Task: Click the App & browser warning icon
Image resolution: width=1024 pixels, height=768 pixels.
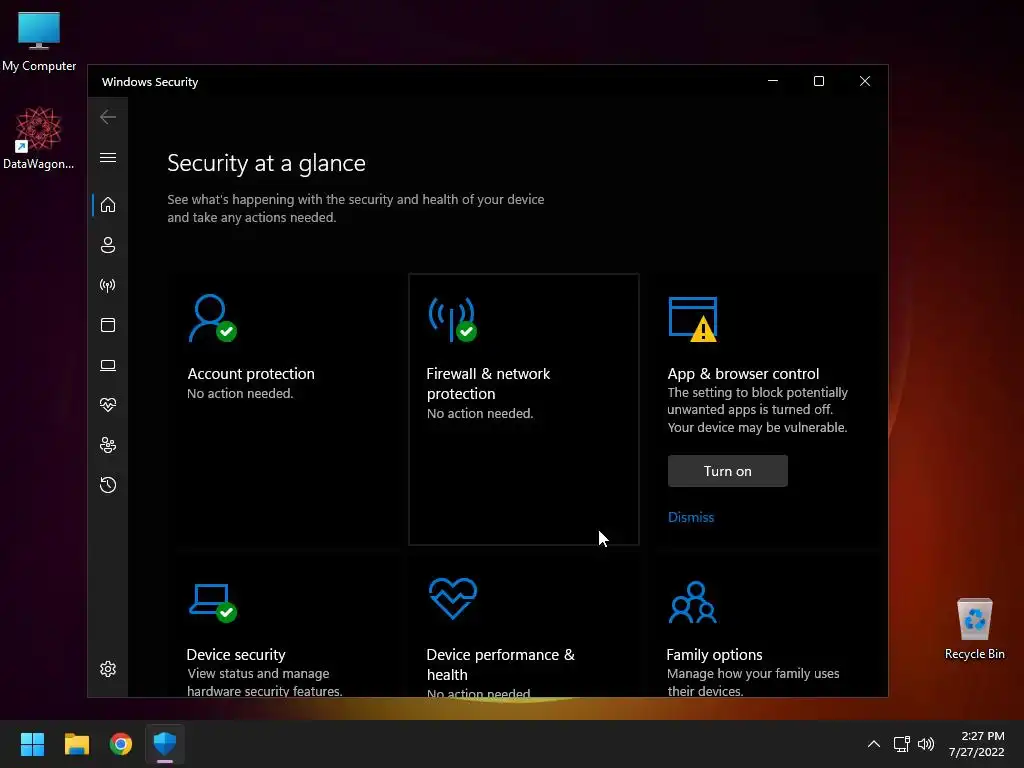Action: click(x=693, y=319)
